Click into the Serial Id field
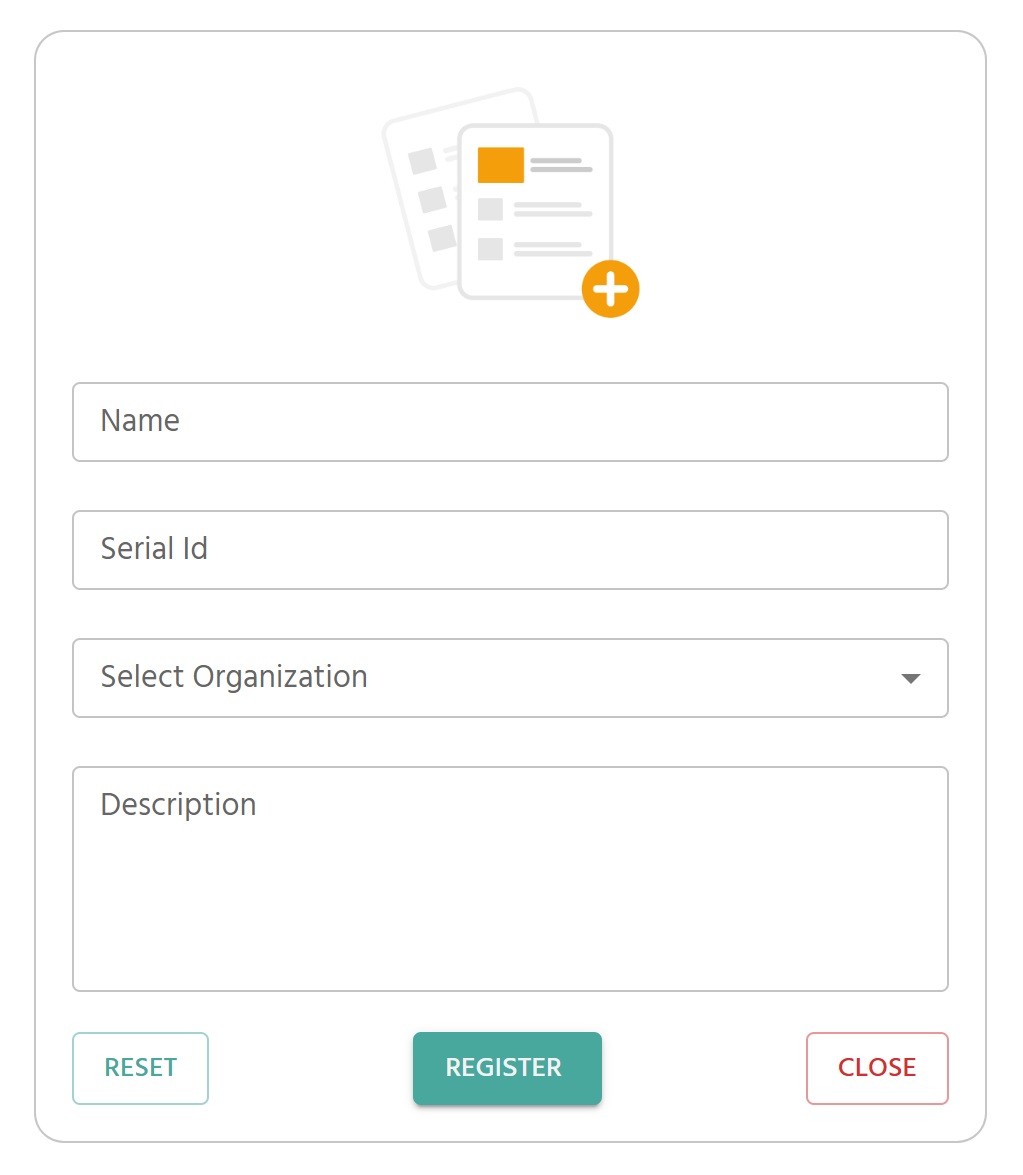 point(510,550)
